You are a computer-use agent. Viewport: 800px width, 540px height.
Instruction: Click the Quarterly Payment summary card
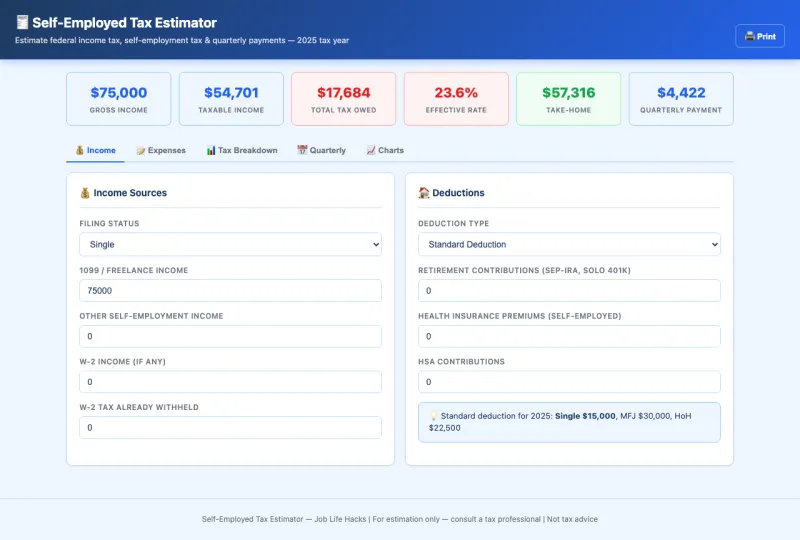point(681,99)
